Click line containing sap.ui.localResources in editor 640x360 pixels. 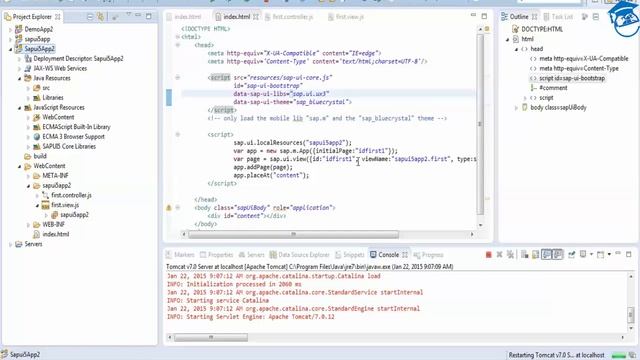click(292, 143)
